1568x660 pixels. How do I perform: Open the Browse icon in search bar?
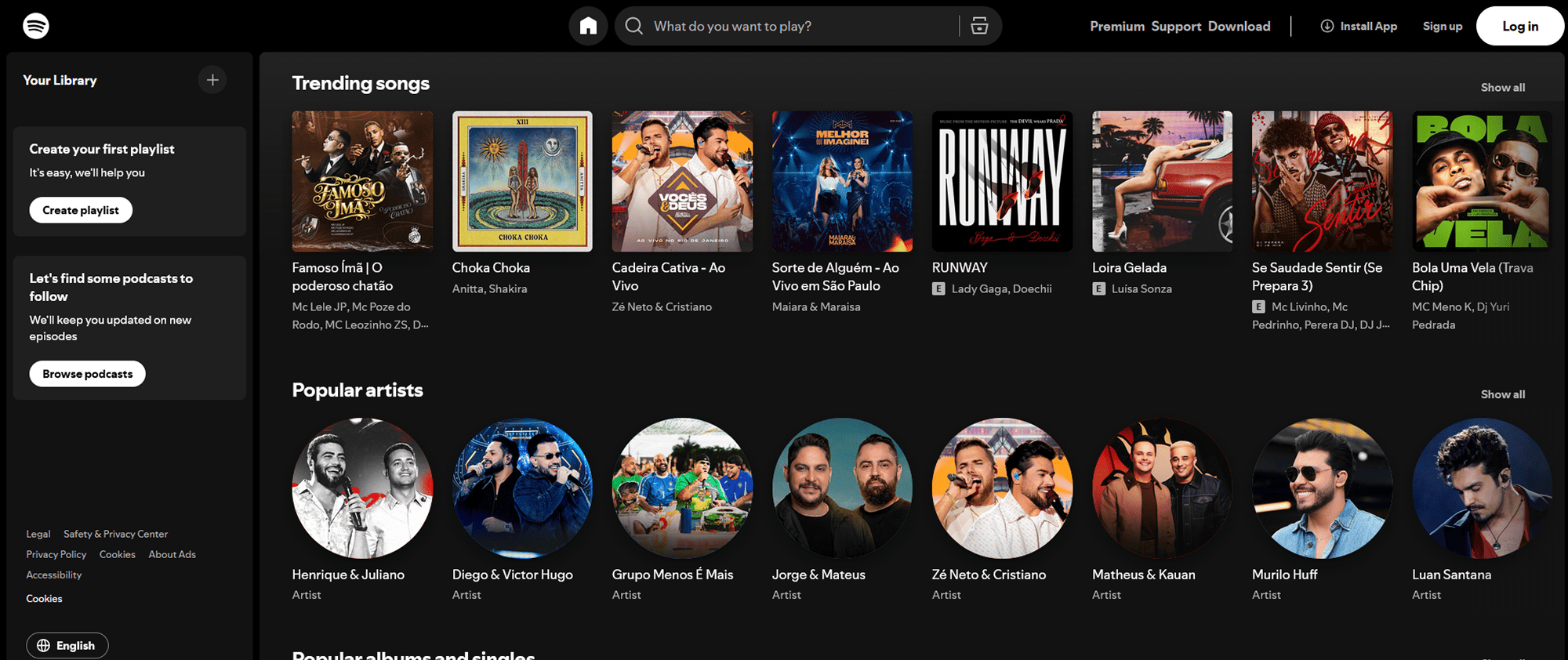(x=979, y=26)
